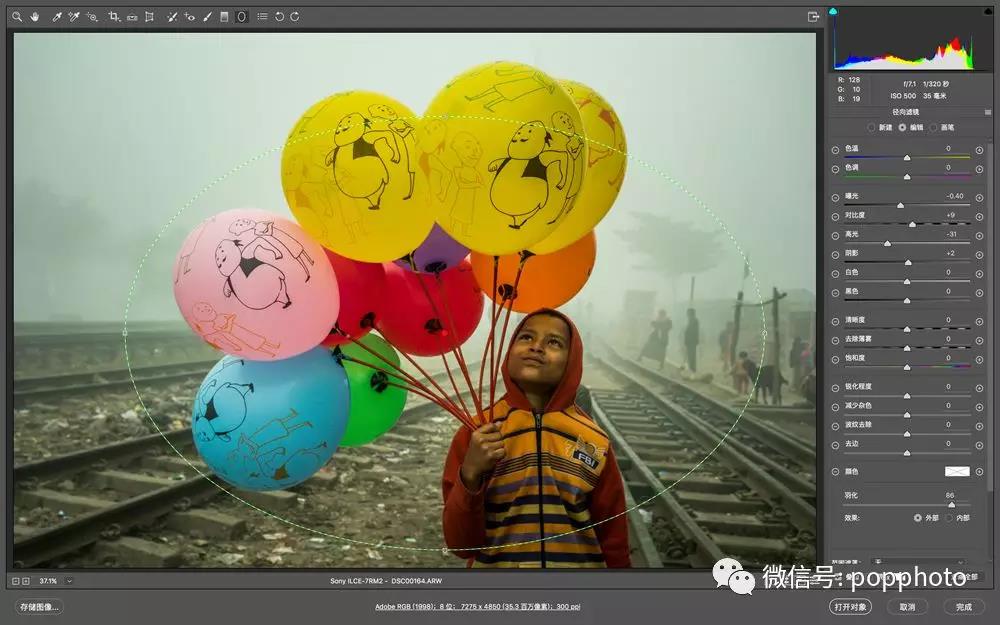Screen dimensions: 1000x625
Task: Select the Hand tool
Action: (34, 17)
